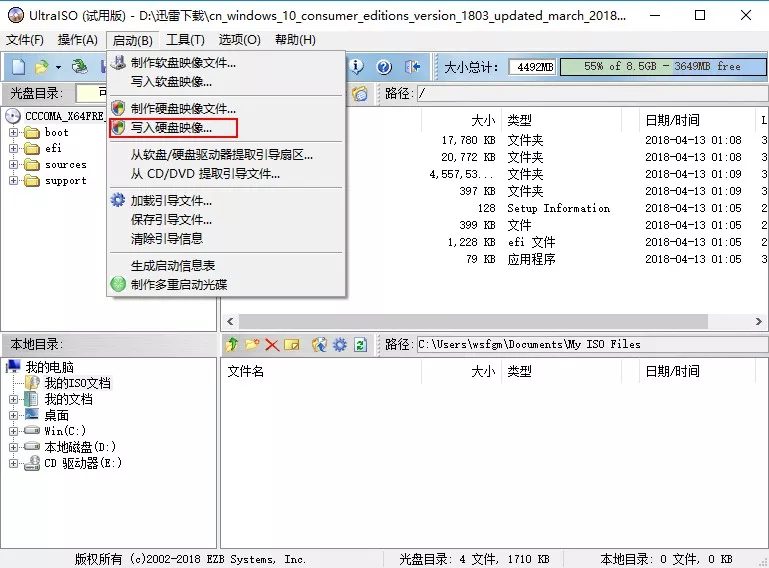The width and height of the screenshot is (769, 568).
Task: Click the New file toolbar icon
Action: (x=19, y=66)
